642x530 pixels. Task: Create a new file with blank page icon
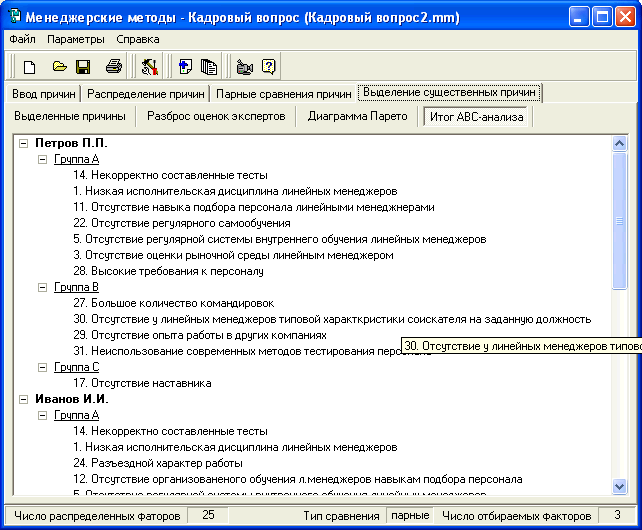pos(29,67)
